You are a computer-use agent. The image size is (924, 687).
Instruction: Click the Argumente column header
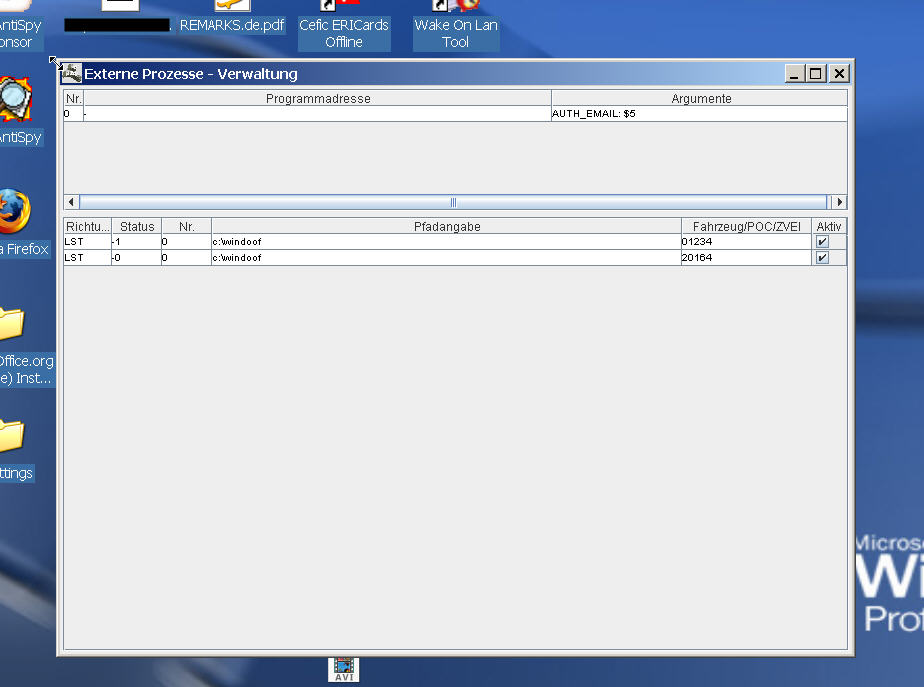pyautogui.click(x=700, y=99)
